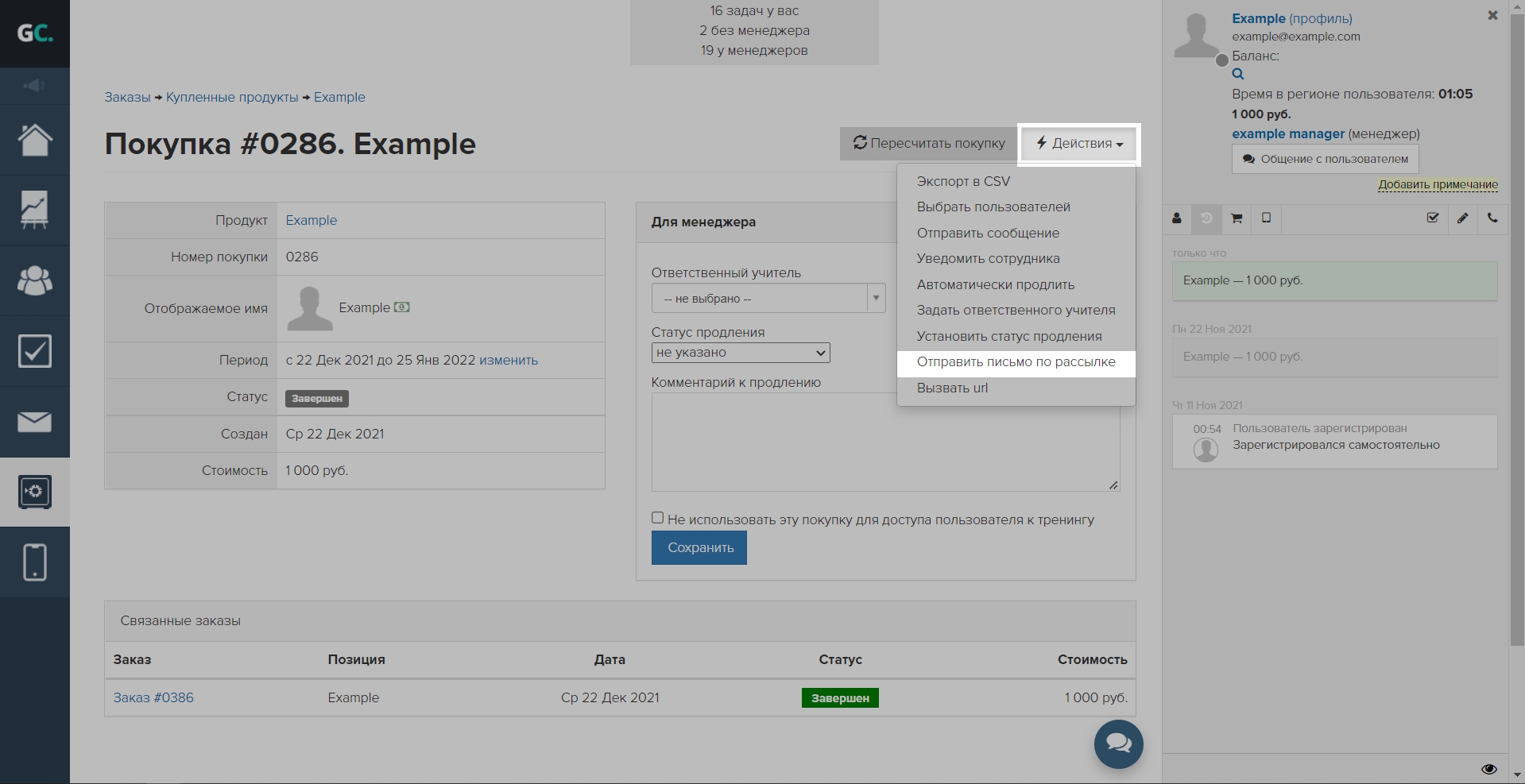This screenshot has width=1525, height=784.
Task: Check 'Не использовать эту покупку' checkbox
Action: coord(657,518)
